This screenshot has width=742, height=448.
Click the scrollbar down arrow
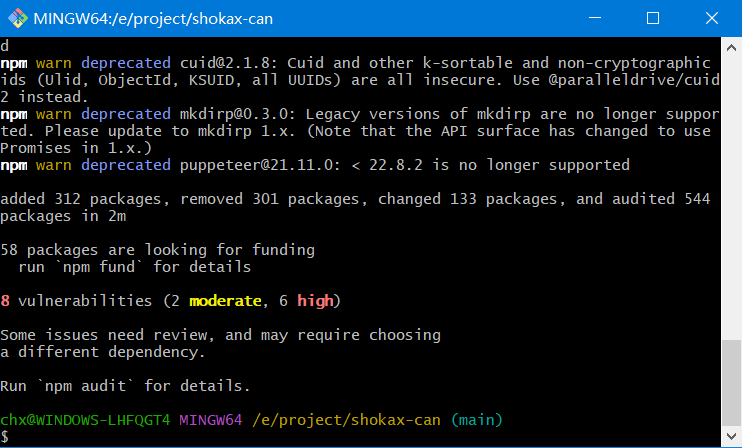coord(731,436)
